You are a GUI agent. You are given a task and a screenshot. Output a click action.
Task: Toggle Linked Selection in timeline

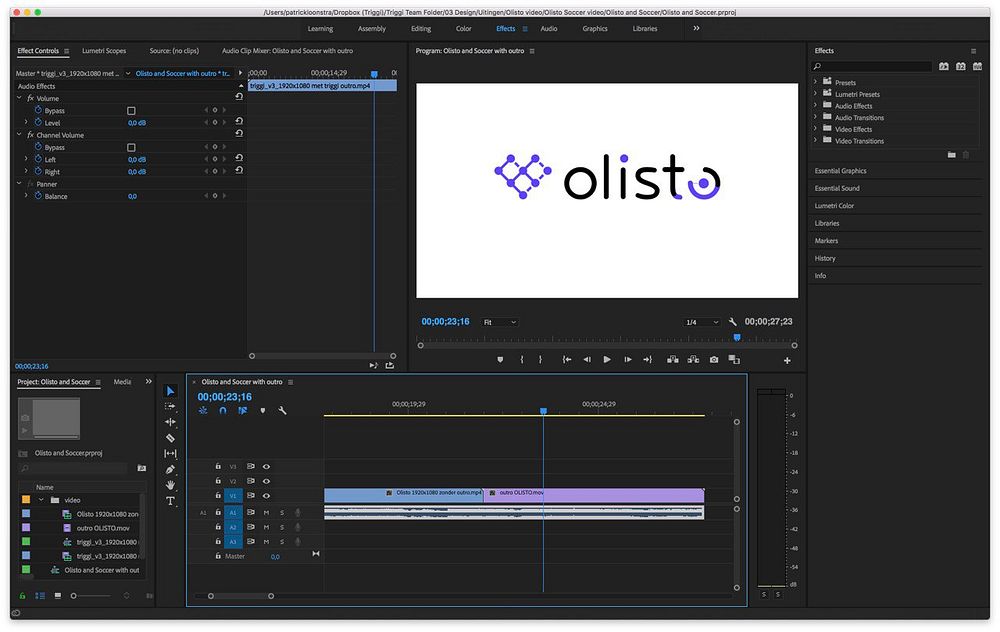click(x=242, y=411)
